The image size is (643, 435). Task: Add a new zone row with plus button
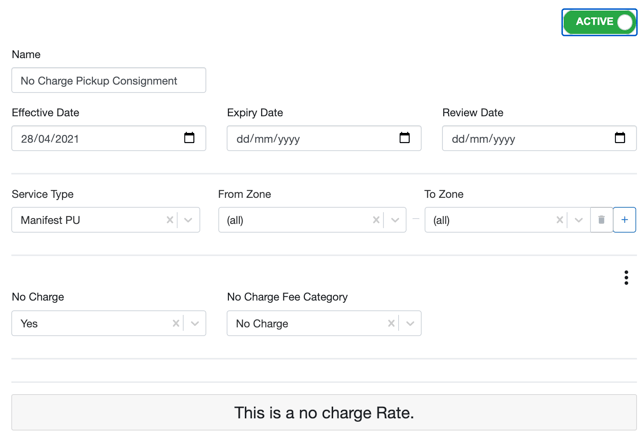click(x=624, y=220)
